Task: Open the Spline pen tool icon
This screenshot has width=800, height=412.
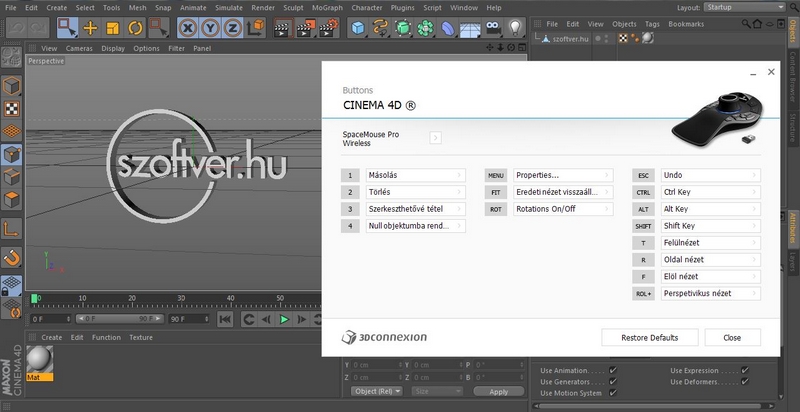Action: [x=381, y=28]
